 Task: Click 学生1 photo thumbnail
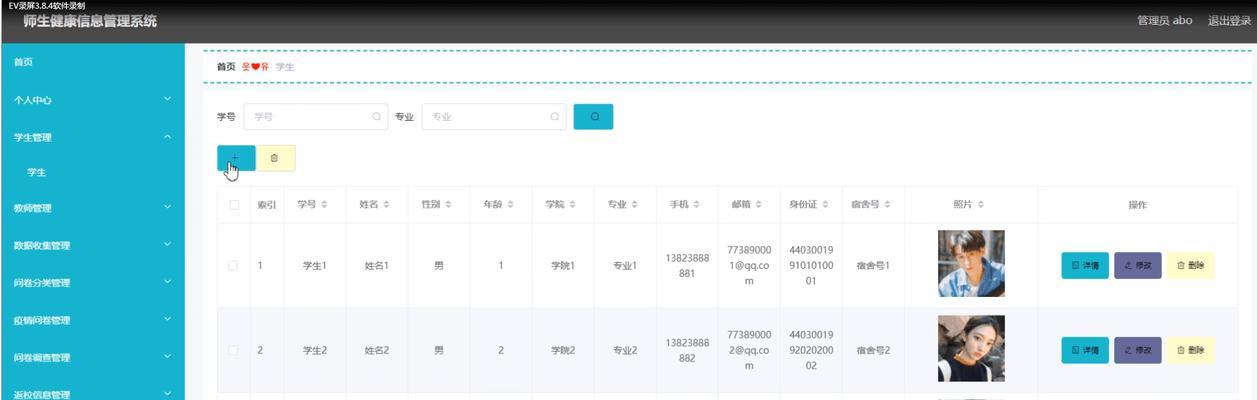pos(971,264)
